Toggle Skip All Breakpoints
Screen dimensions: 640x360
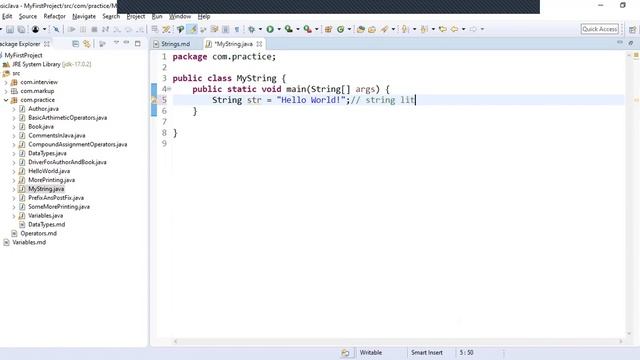point(56,29)
